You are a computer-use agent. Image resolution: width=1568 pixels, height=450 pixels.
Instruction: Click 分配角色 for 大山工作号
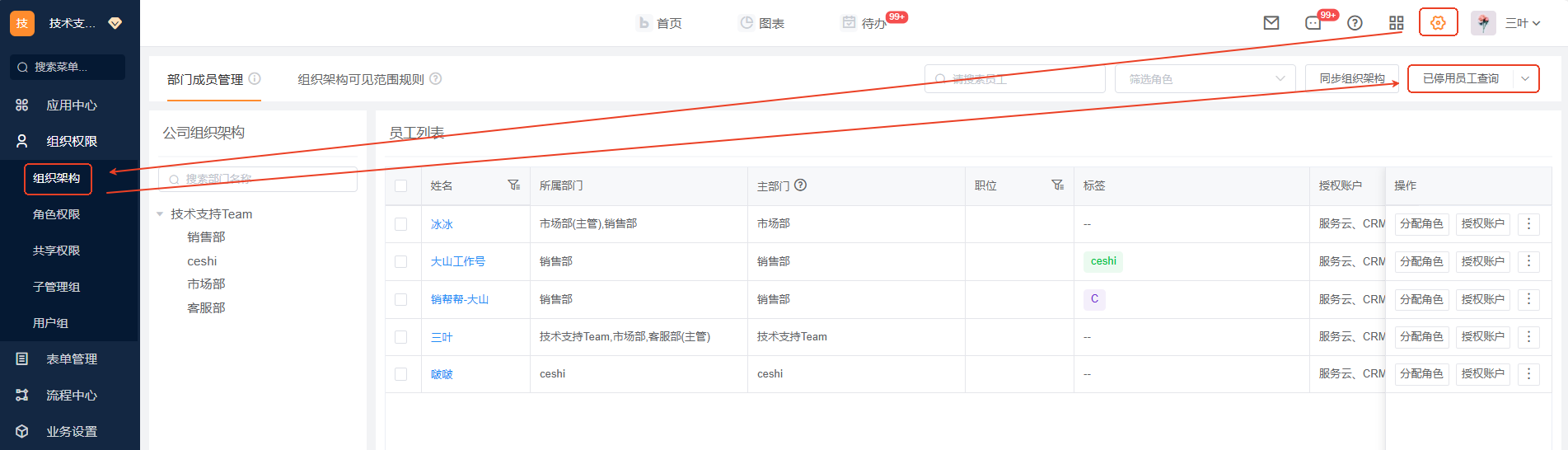point(1421,261)
